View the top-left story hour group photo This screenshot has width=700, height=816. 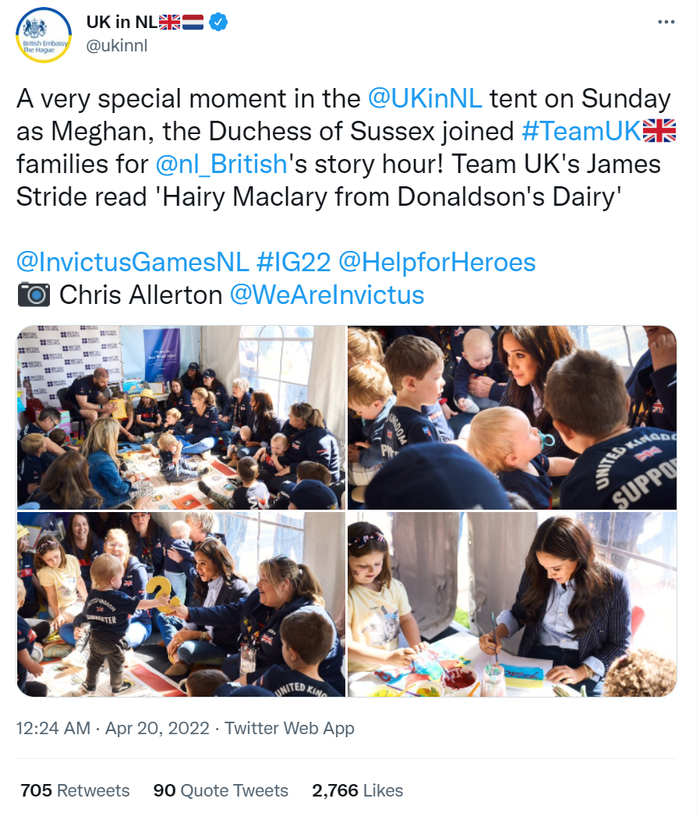coord(181,417)
